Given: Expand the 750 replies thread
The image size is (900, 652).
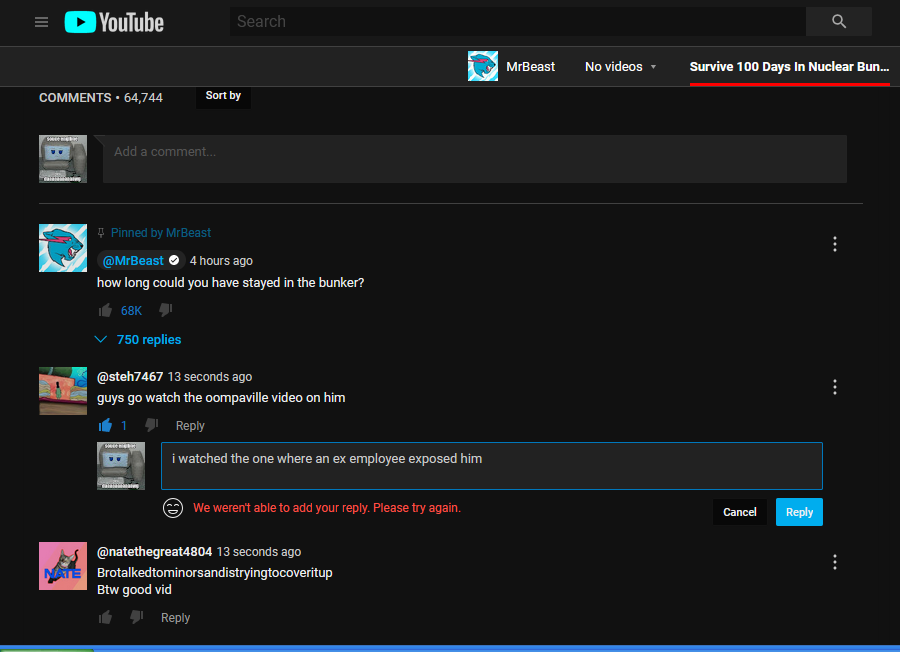Looking at the screenshot, I should [x=138, y=340].
